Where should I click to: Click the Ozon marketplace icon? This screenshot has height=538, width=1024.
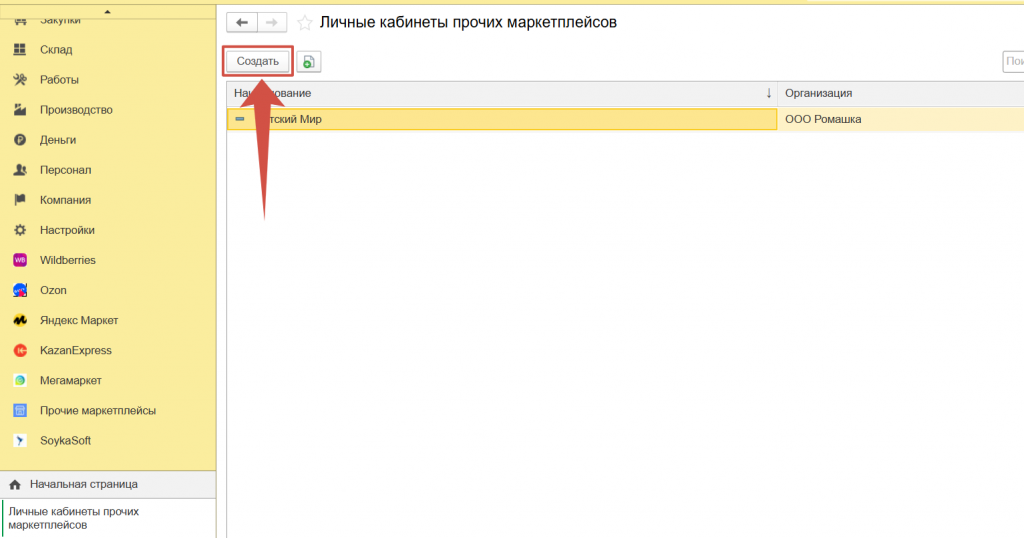pos(19,290)
